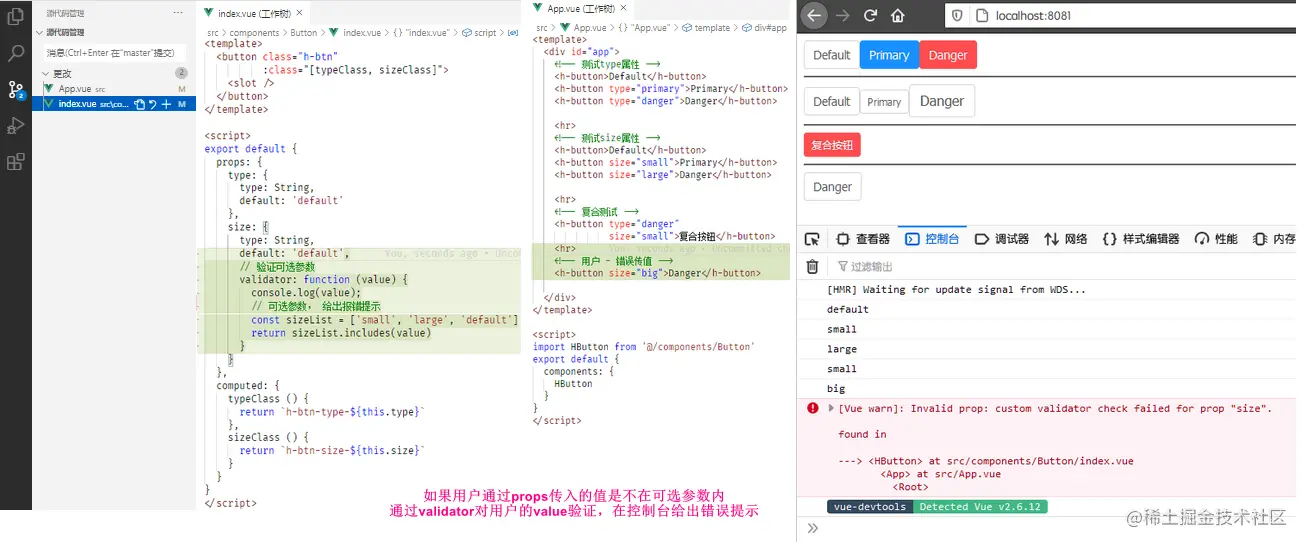The height and width of the screenshot is (545, 1304).
Task: Click the red error icon on Vue warn
Action: tap(812, 408)
